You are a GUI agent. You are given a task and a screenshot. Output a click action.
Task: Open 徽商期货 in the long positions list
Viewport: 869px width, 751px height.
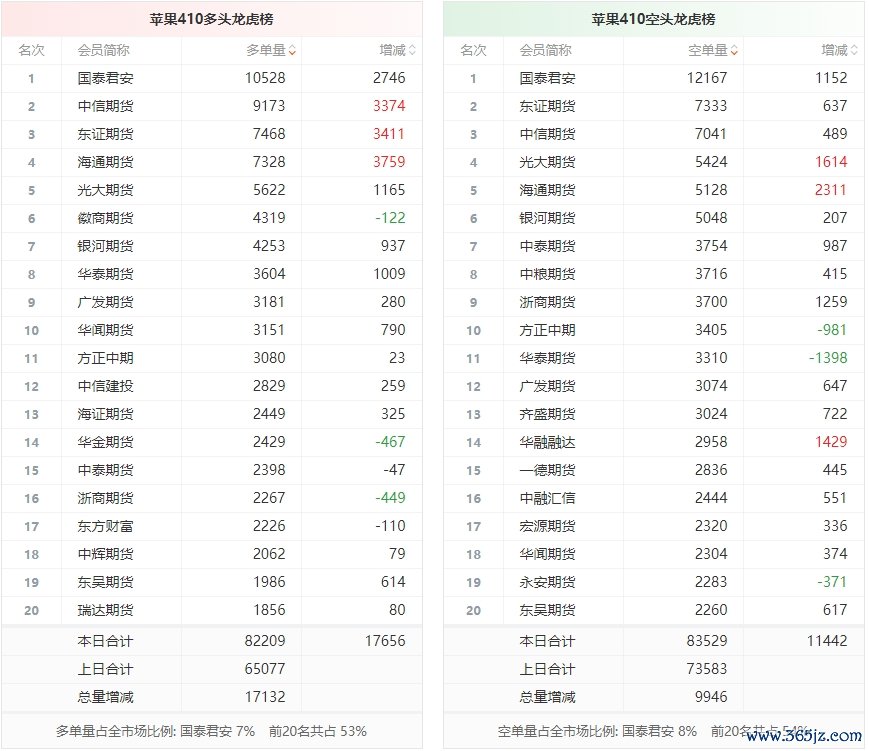105,218
